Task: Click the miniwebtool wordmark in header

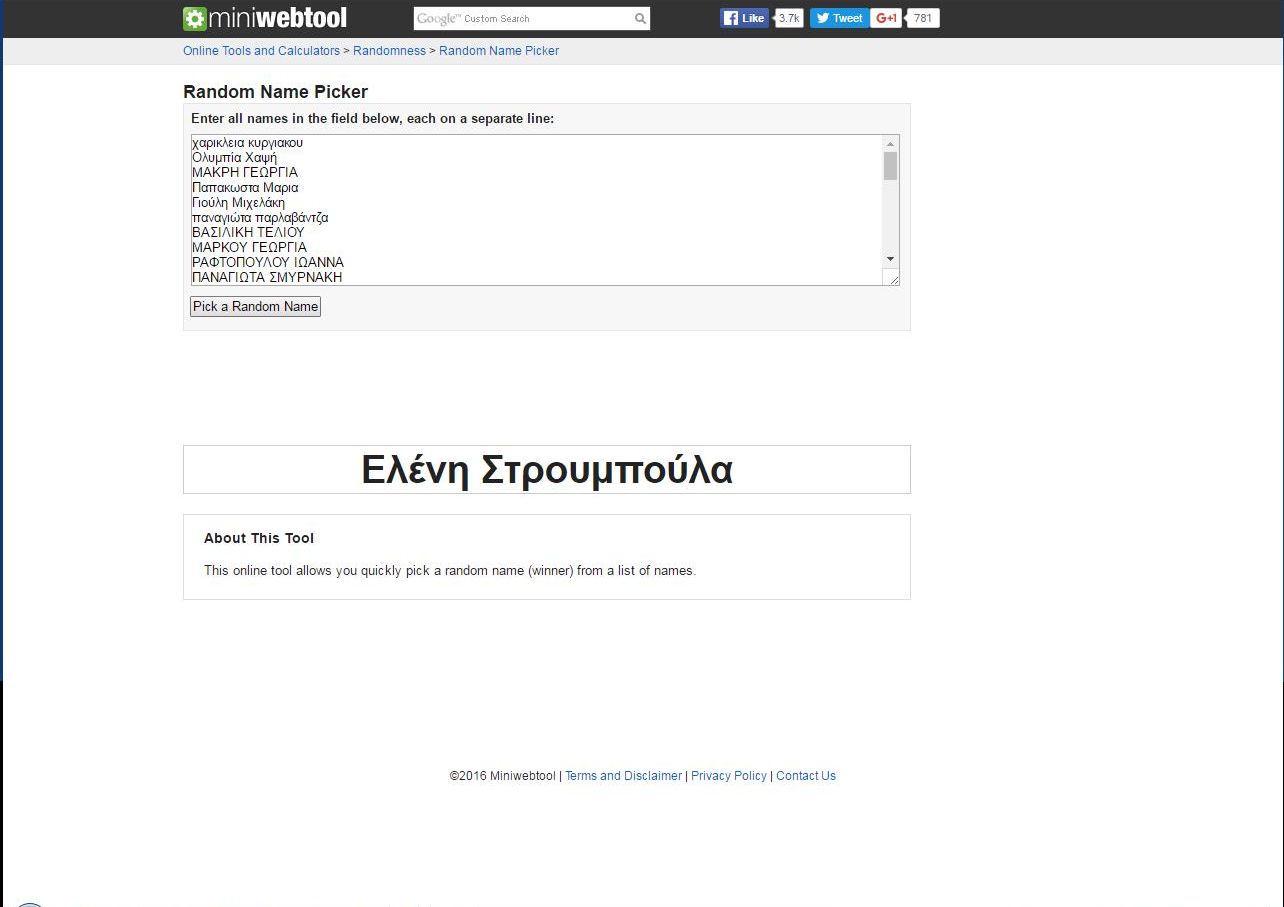Action: pos(279,19)
